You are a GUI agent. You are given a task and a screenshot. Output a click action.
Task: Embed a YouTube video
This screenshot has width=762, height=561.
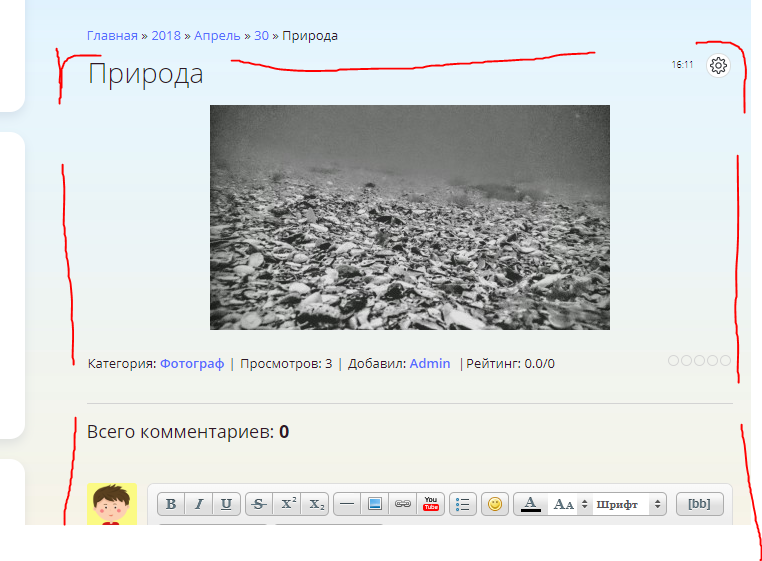(431, 504)
